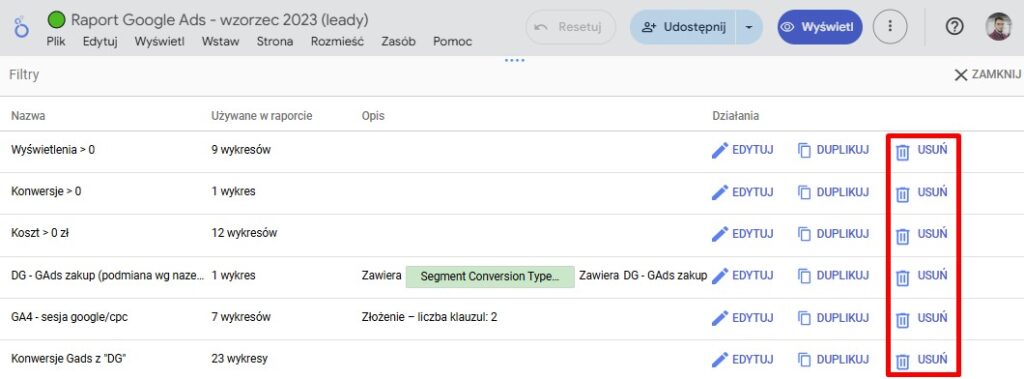Expand the Udostępnij dropdown arrow
Image resolution: width=1024 pixels, height=379 pixels.
749,27
